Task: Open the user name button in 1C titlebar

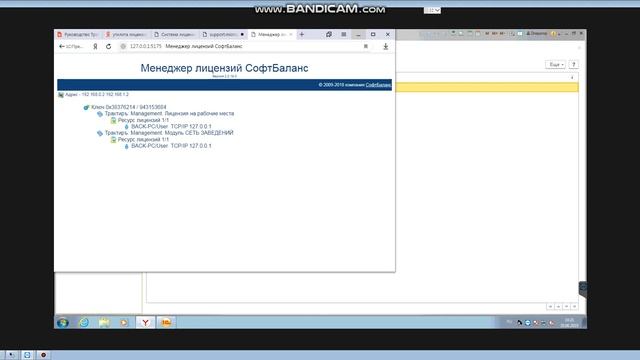Action: 537,34
